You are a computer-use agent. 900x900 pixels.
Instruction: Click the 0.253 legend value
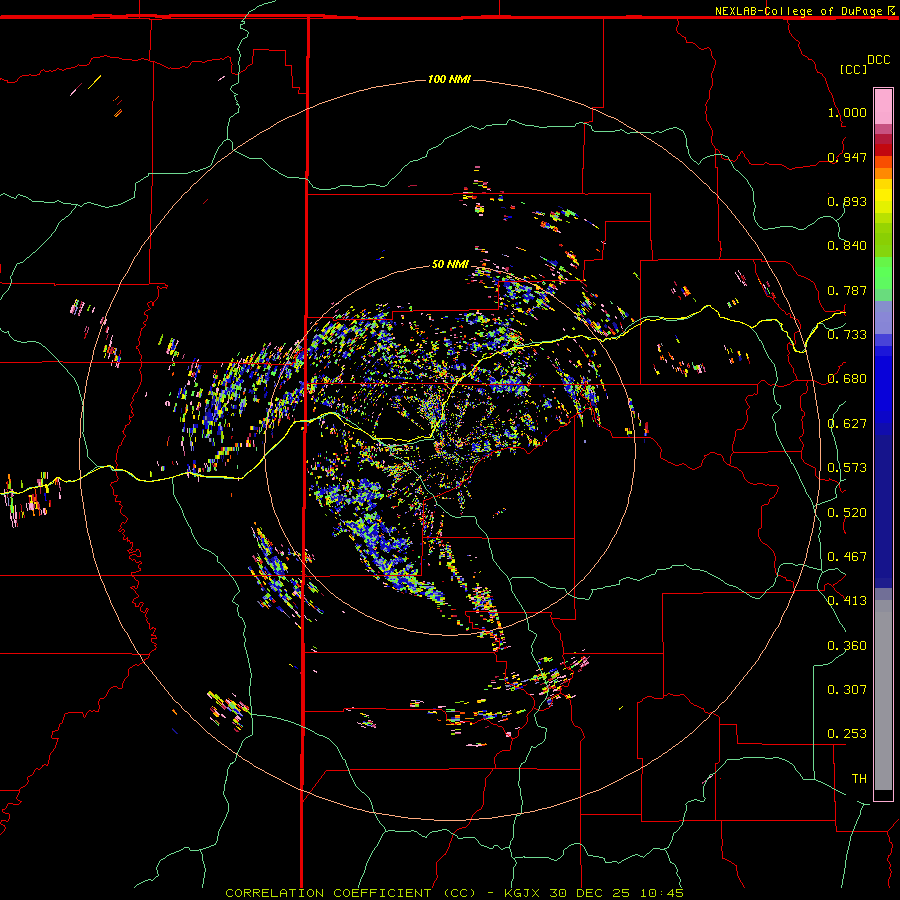847,734
